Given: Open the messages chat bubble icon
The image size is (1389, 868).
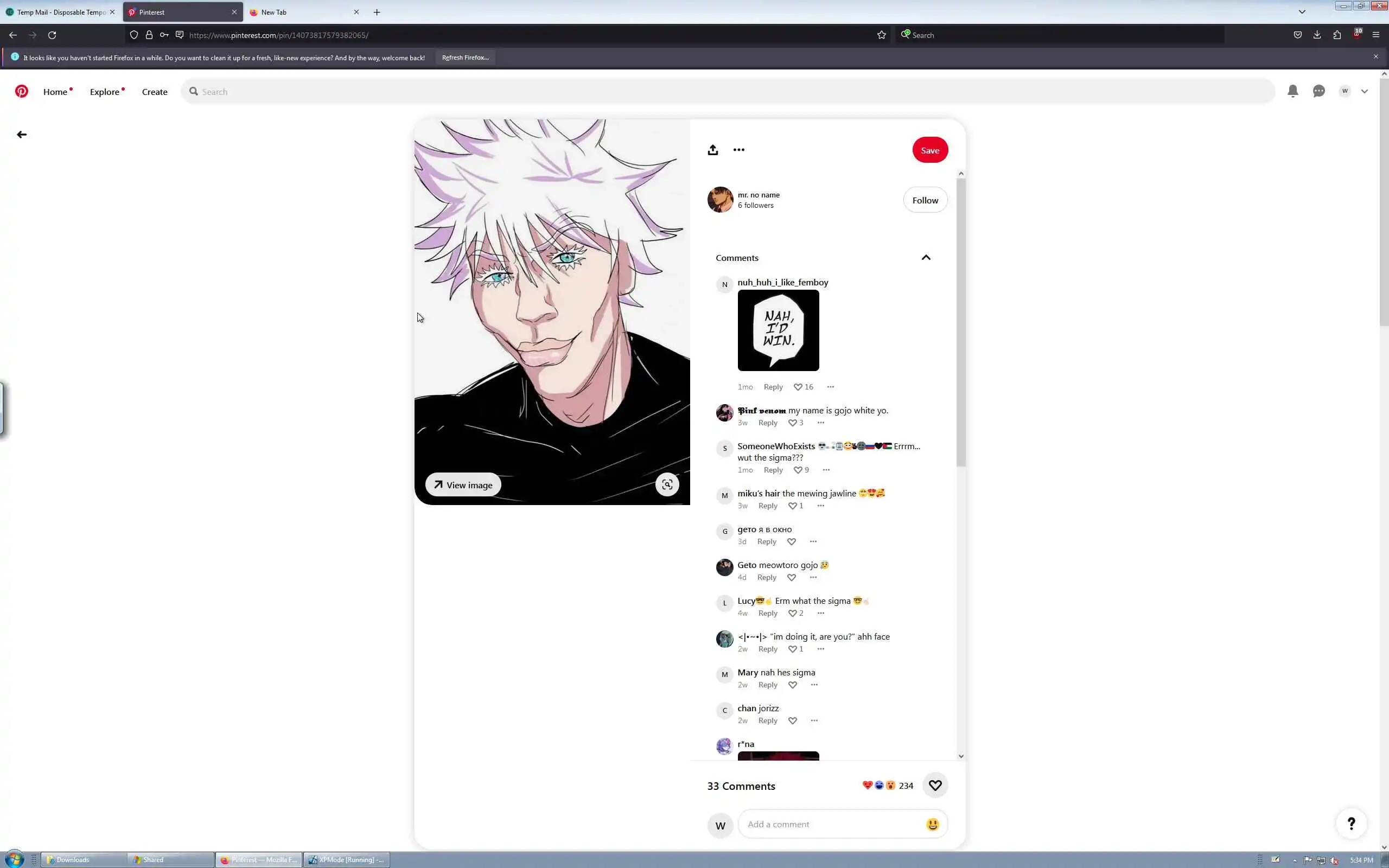Looking at the screenshot, I should click(x=1318, y=91).
